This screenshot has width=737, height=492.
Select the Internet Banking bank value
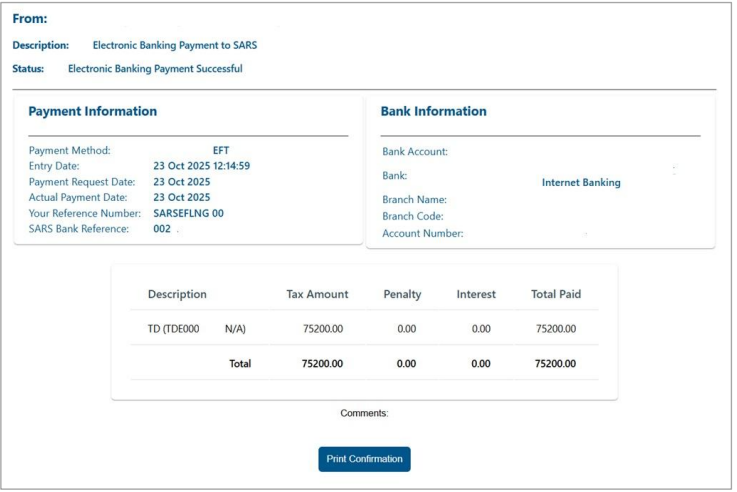[x=581, y=183]
